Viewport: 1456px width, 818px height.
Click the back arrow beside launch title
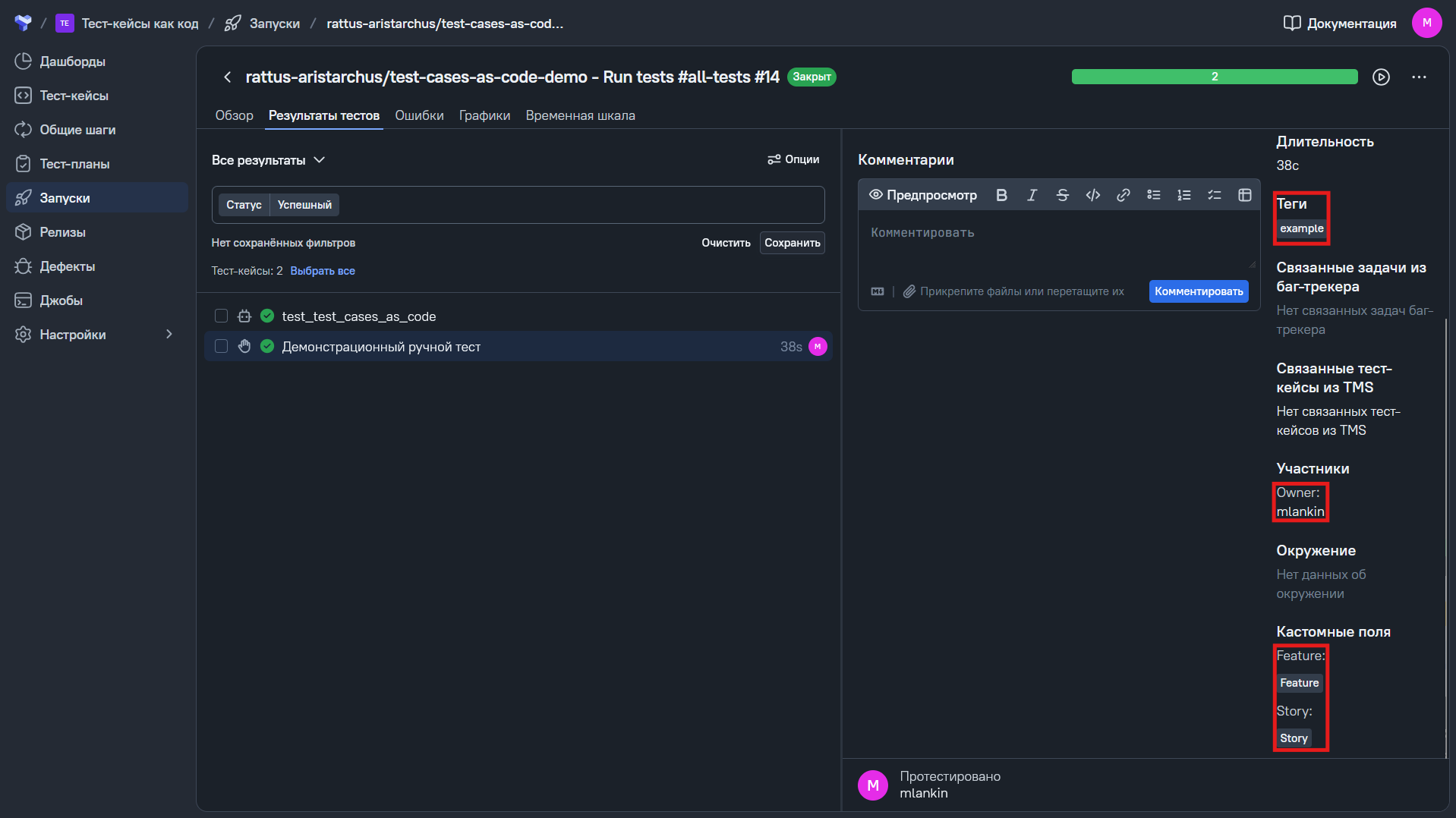[227, 77]
